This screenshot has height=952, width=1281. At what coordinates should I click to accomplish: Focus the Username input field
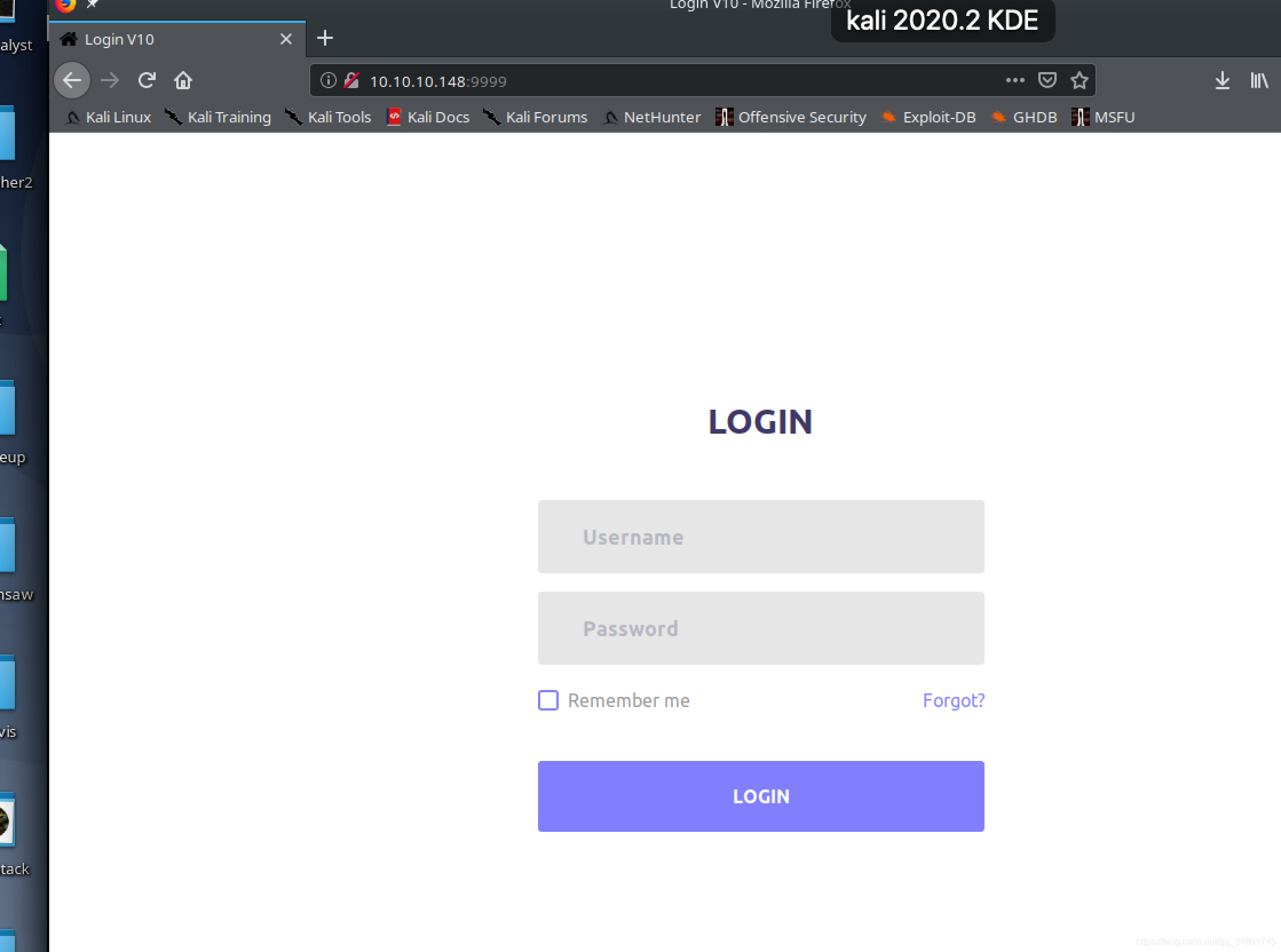[760, 537]
